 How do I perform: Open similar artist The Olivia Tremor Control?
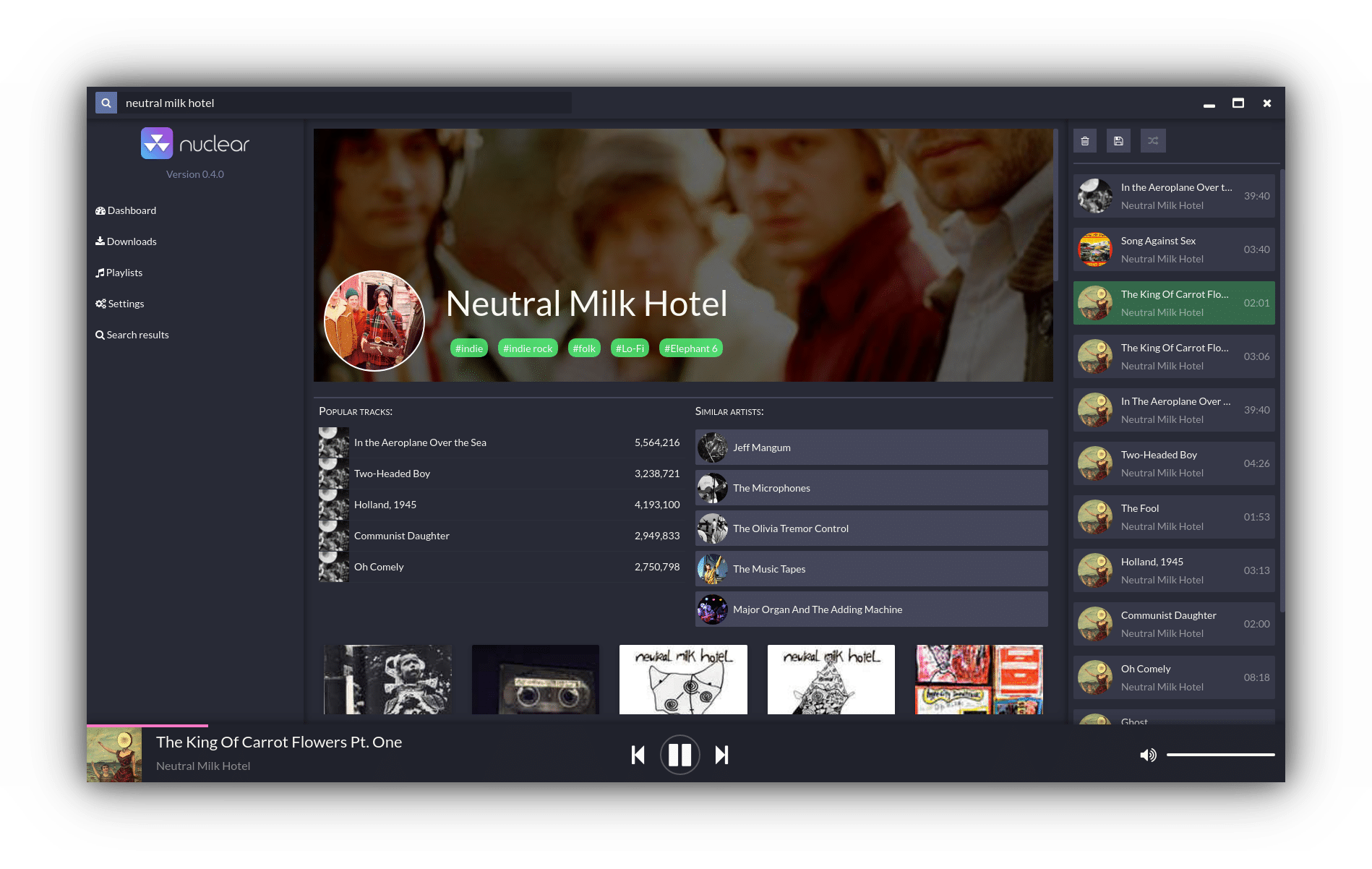coord(871,528)
